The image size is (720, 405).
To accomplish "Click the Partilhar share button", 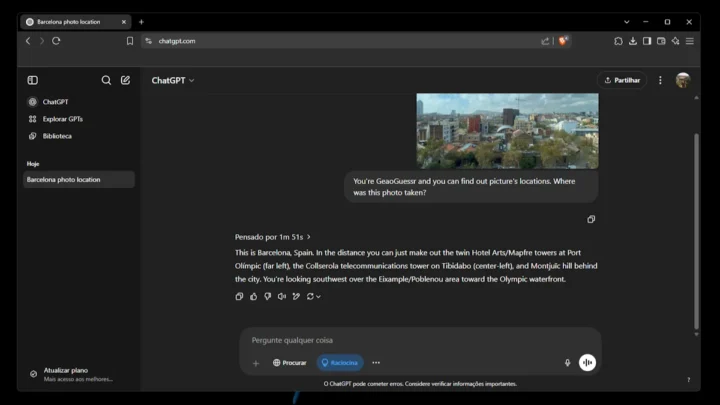I will coord(621,80).
